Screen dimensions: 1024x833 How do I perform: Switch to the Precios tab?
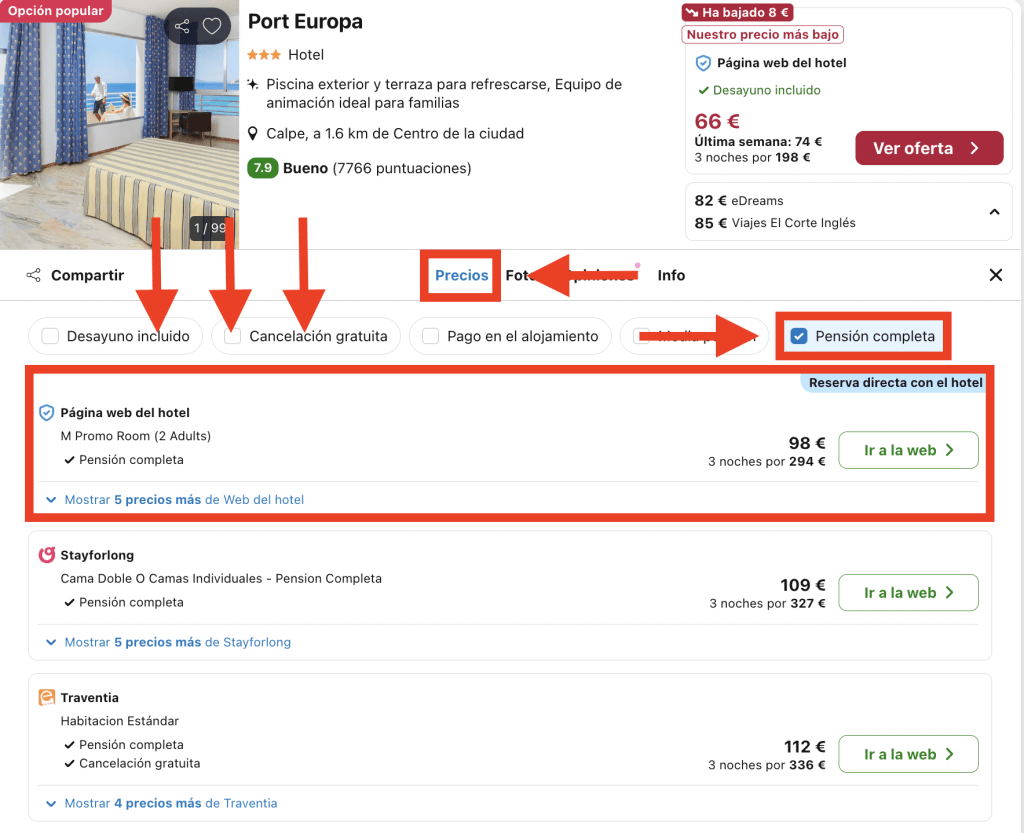pyautogui.click(x=461, y=275)
